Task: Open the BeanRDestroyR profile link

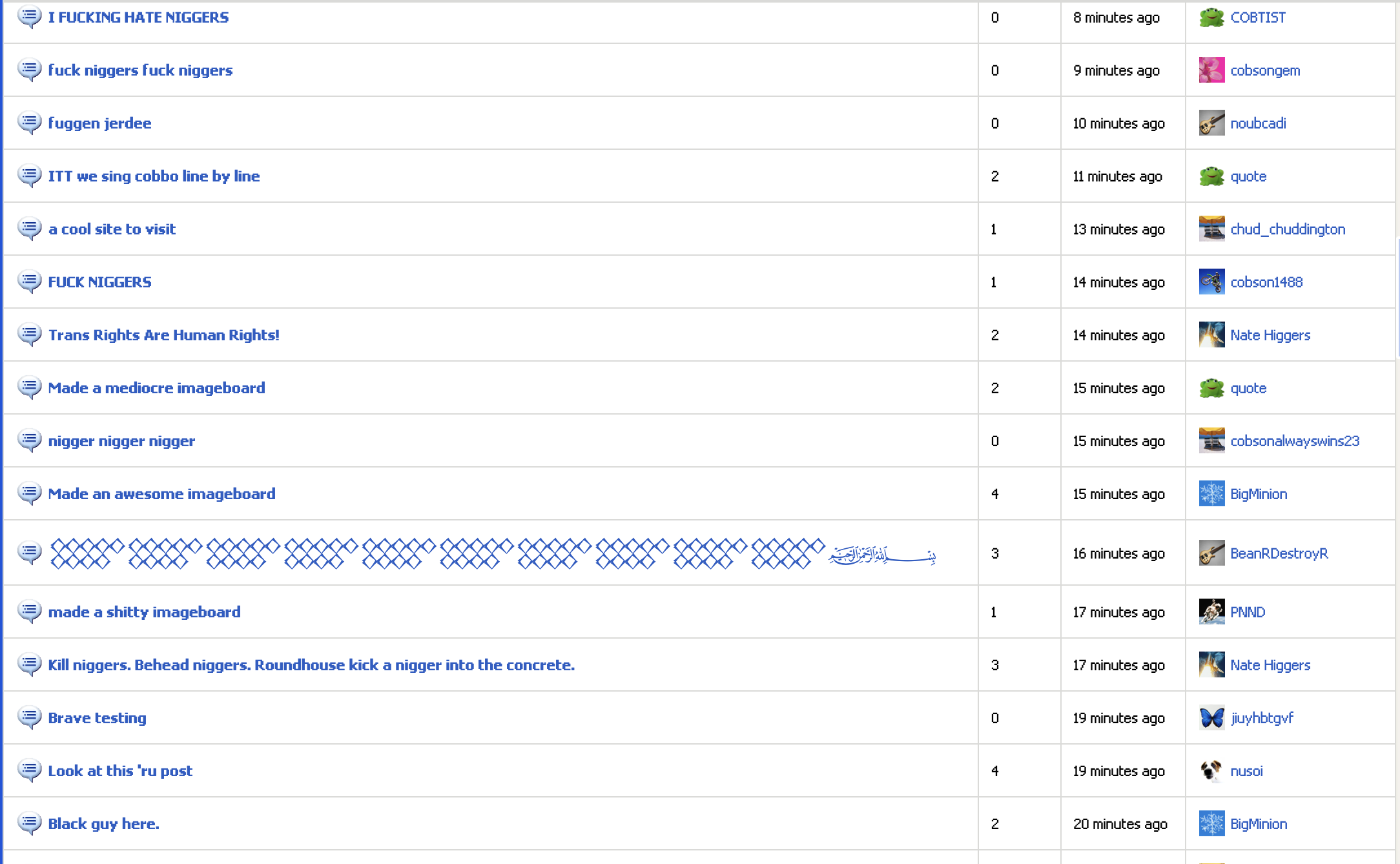Action: point(1279,553)
